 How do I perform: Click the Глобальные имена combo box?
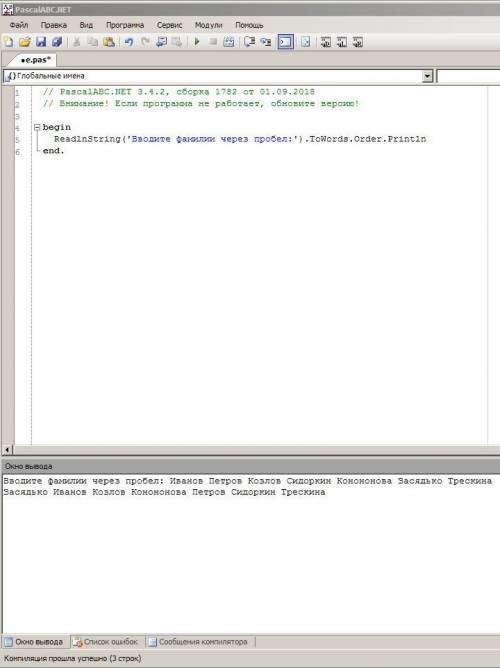(x=218, y=76)
